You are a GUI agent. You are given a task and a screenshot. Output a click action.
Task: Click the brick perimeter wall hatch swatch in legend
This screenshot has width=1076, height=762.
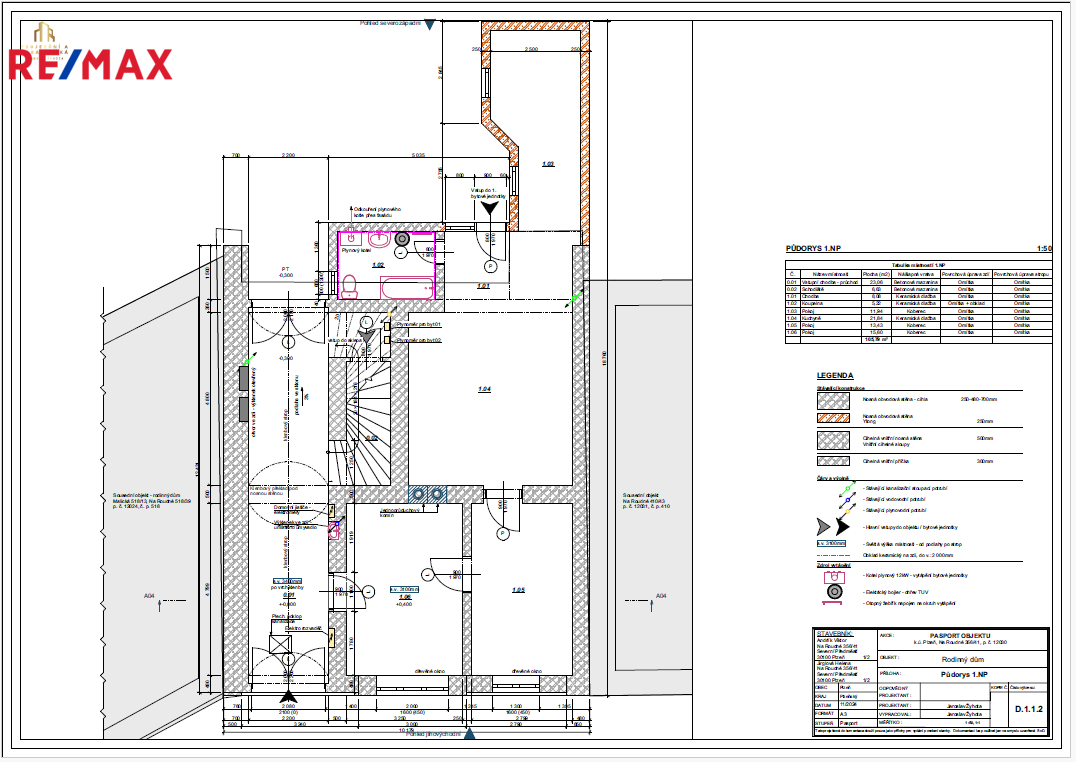point(833,401)
